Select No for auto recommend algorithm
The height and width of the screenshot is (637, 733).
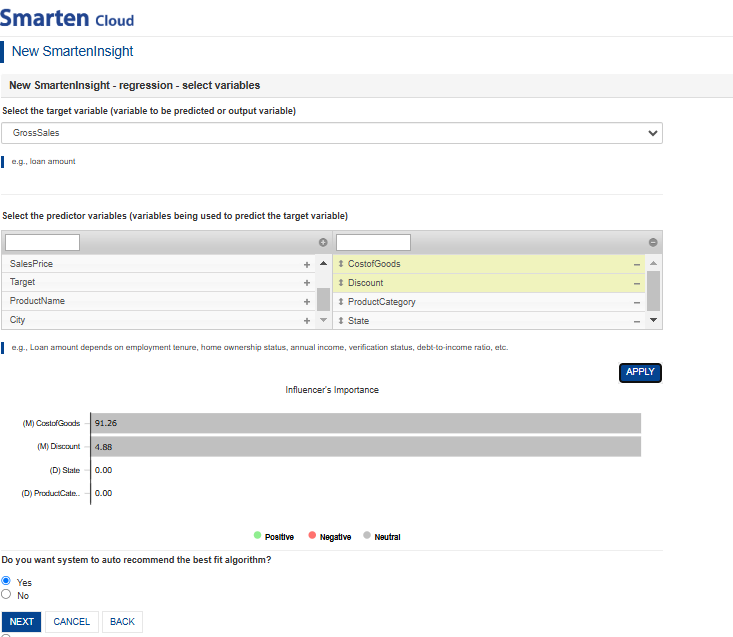point(6,594)
